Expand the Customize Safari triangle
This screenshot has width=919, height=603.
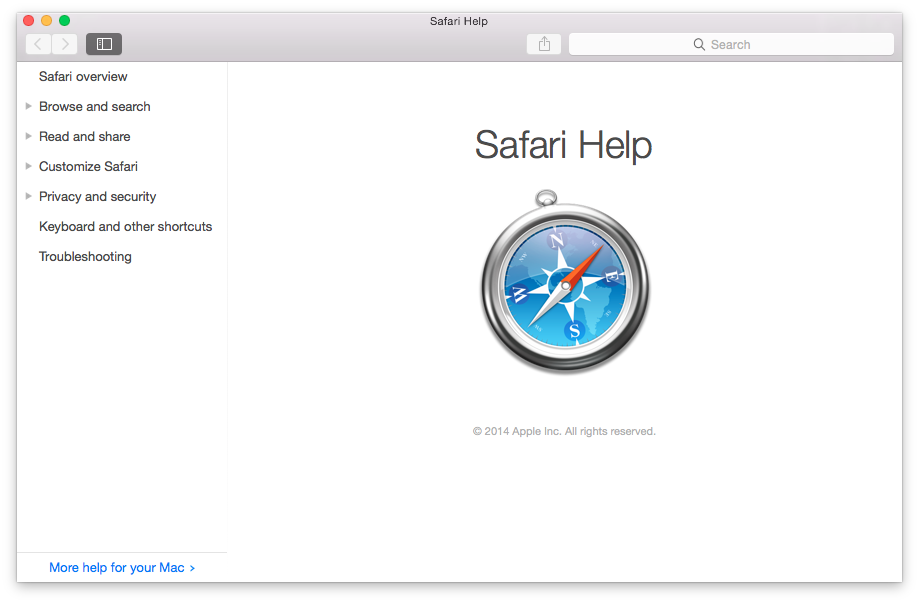(28, 166)
